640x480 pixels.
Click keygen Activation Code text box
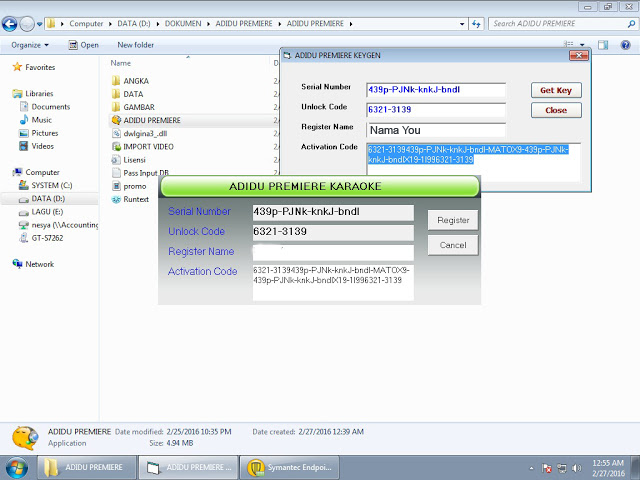(473, 162)
